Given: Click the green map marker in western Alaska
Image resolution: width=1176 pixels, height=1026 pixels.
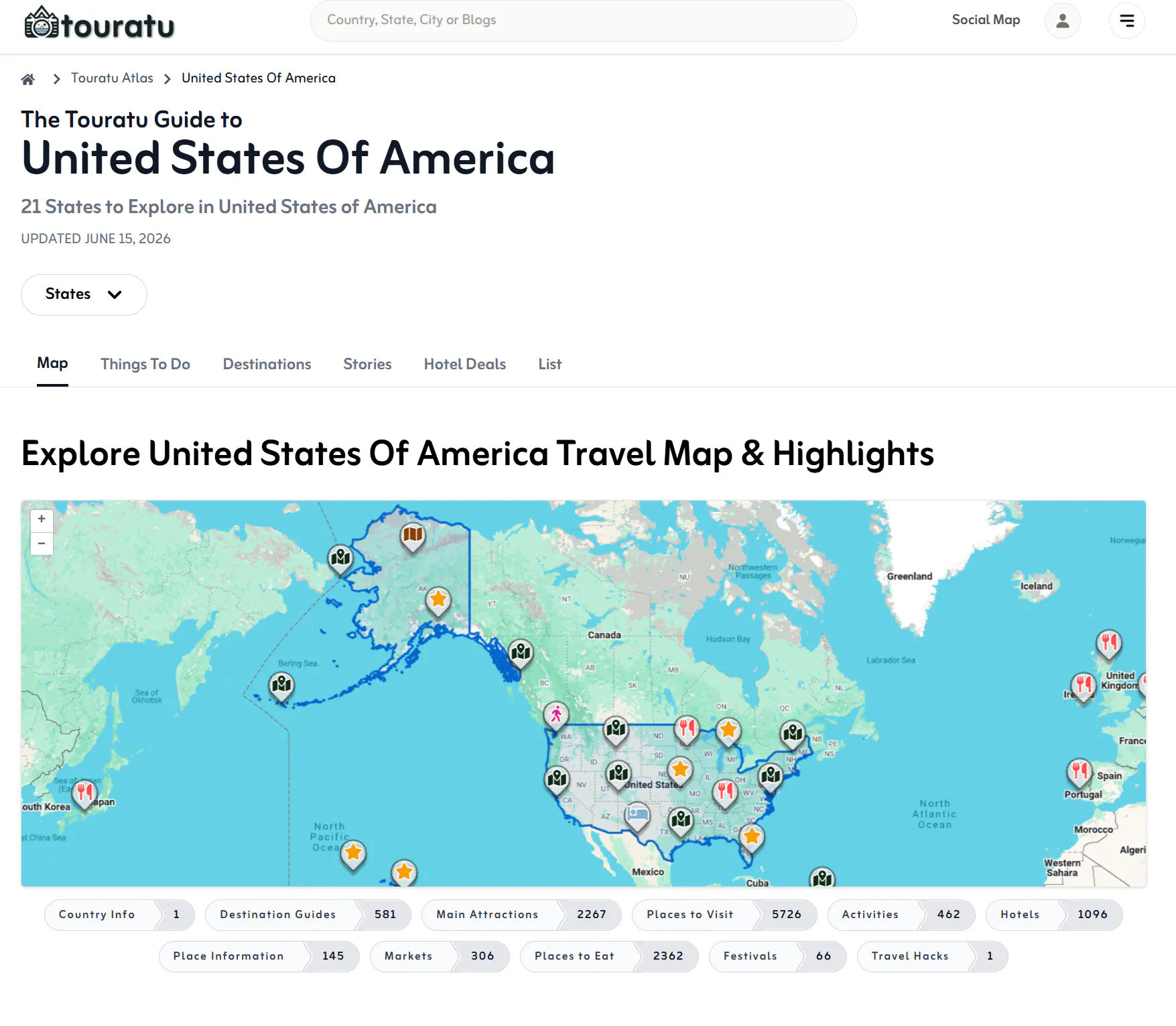Looking at the screenshot, I should [x=340, y=558].
